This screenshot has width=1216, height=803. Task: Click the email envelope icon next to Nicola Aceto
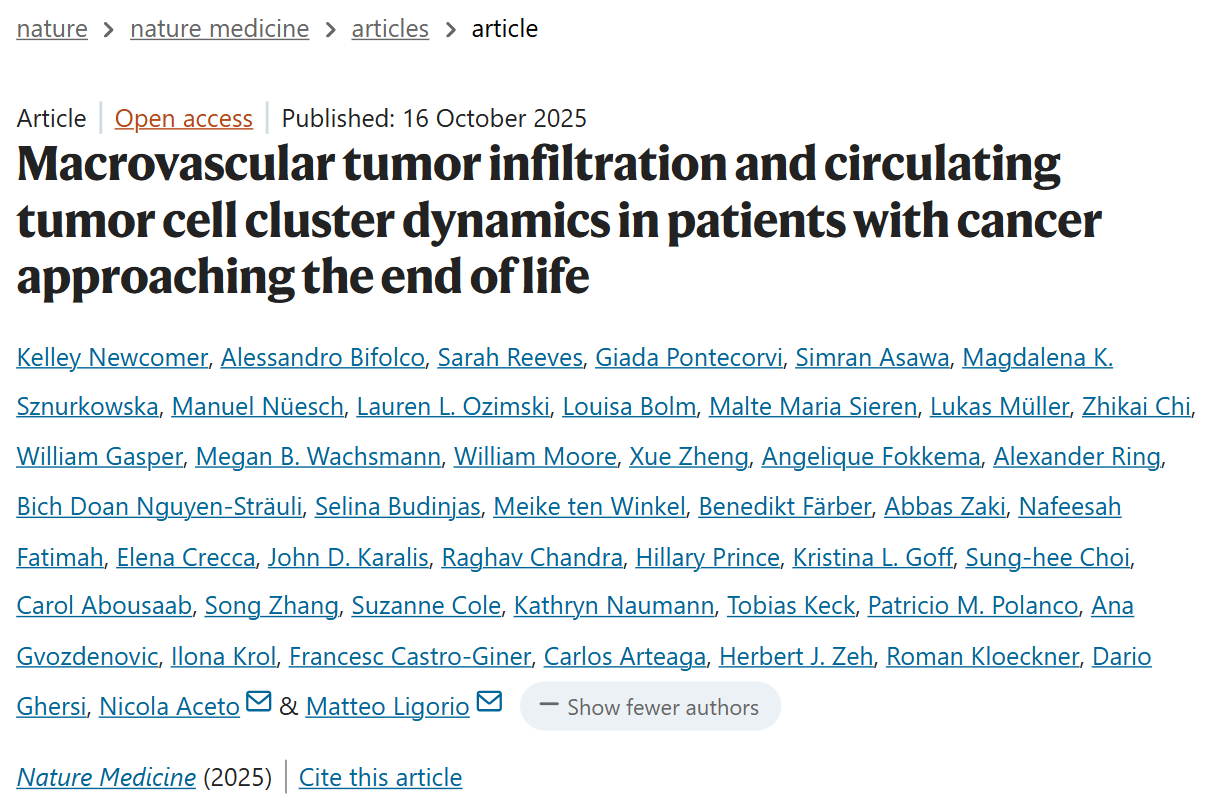point(258,702)
